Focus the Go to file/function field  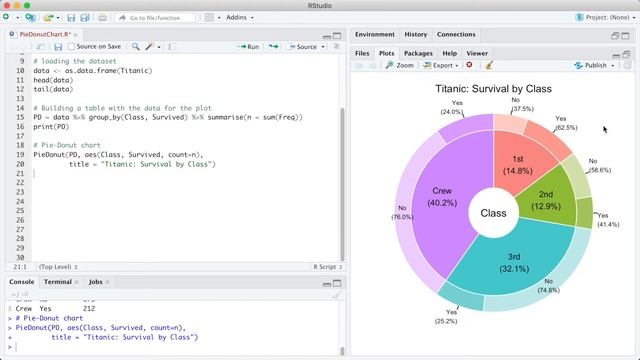coord(155,18)
